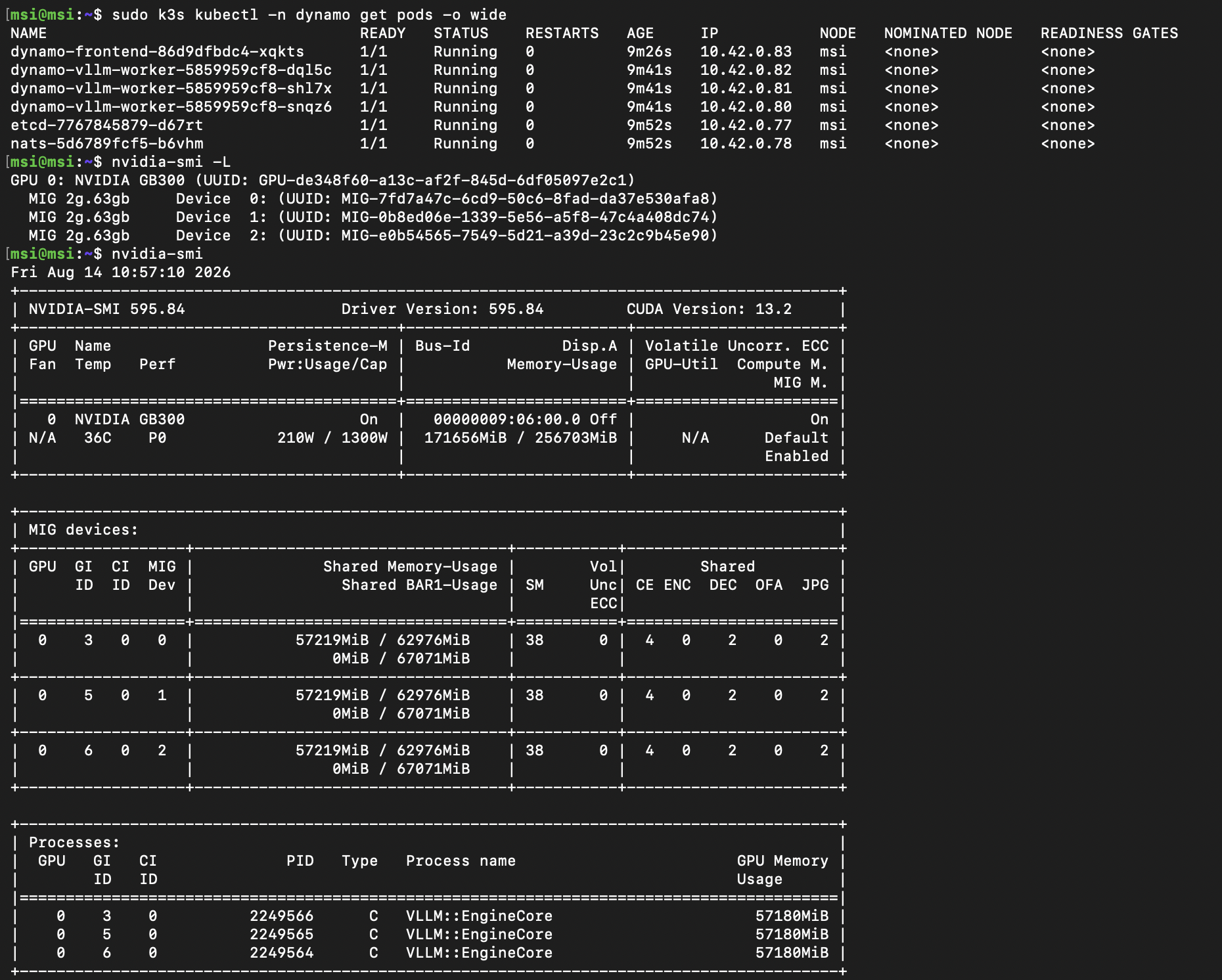The image size is (1222, 980).
Task: Select the PID 2249564
Action: [282, 952]
